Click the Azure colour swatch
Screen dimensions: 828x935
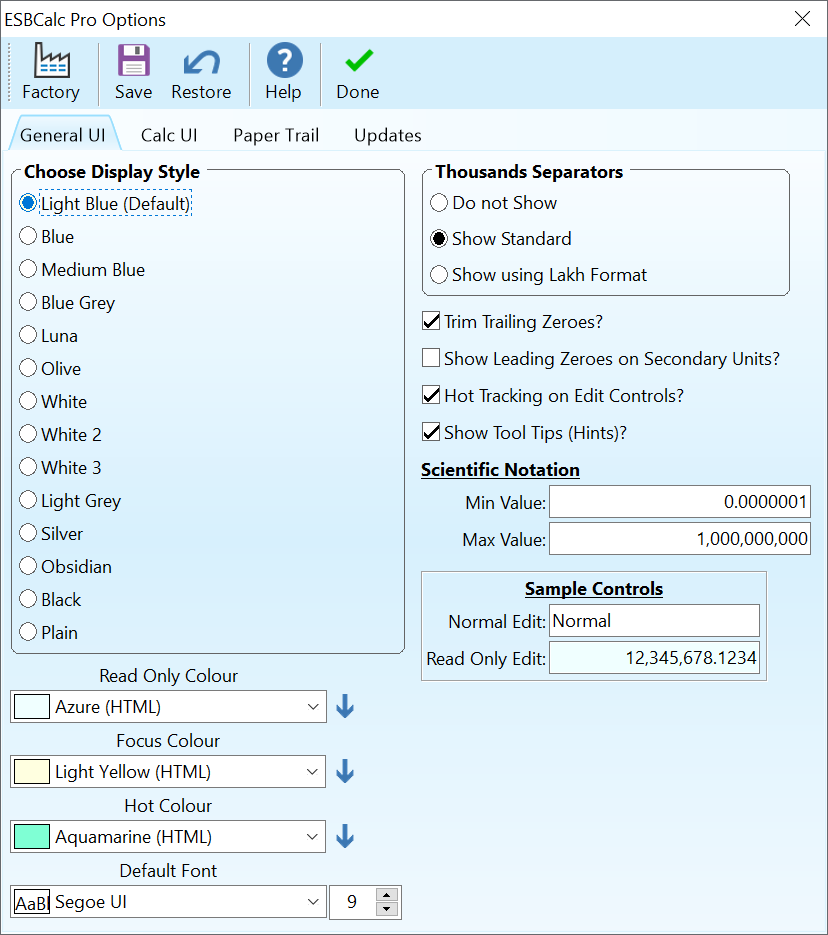click(32, 707)
